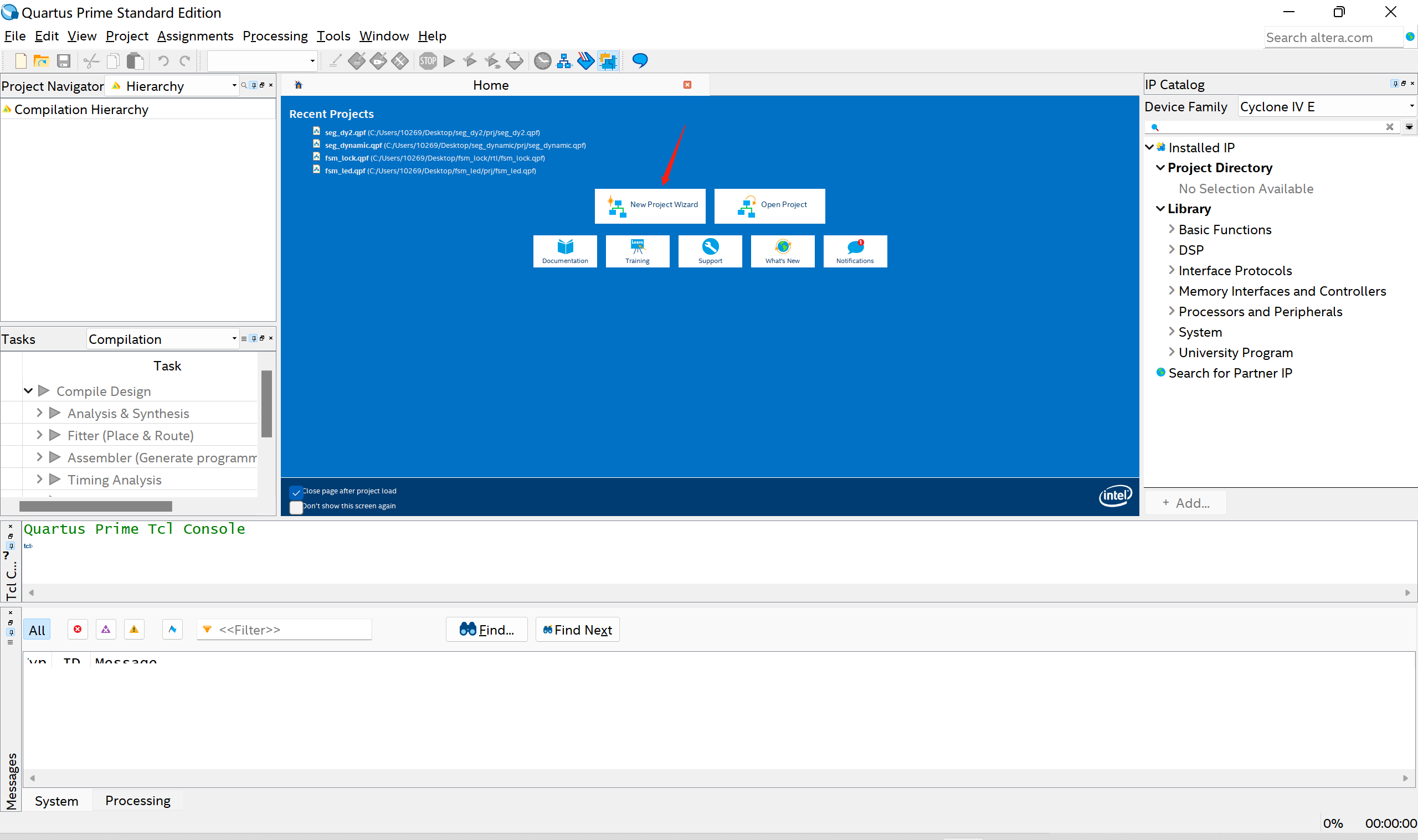Click the Open file folder icon

(42, 60)
